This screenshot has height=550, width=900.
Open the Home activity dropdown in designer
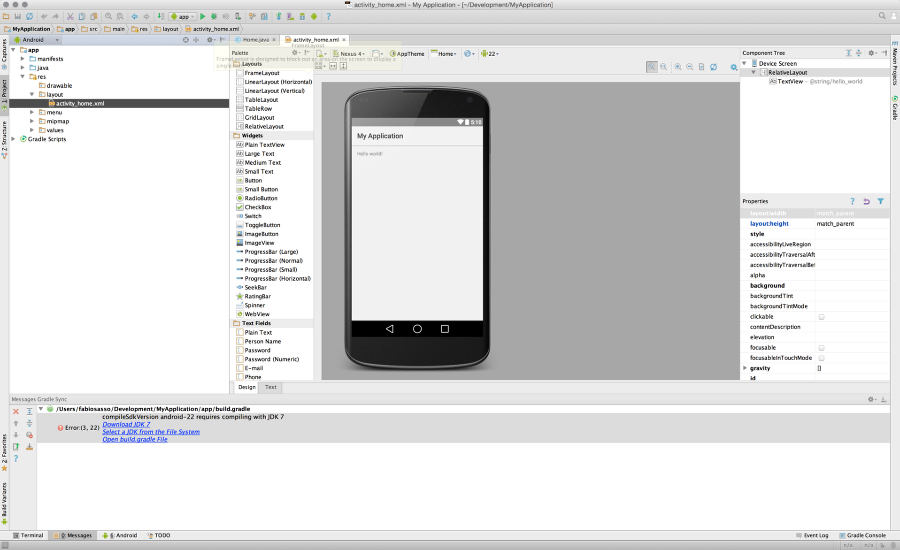click(444, 54)
